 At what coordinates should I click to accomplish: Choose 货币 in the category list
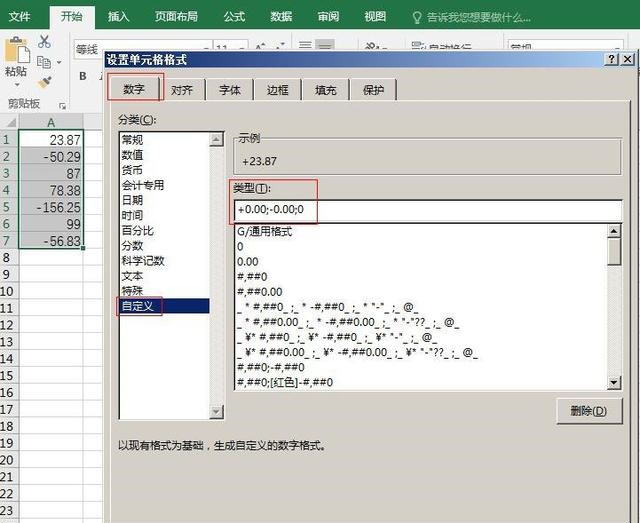point(164,170)
